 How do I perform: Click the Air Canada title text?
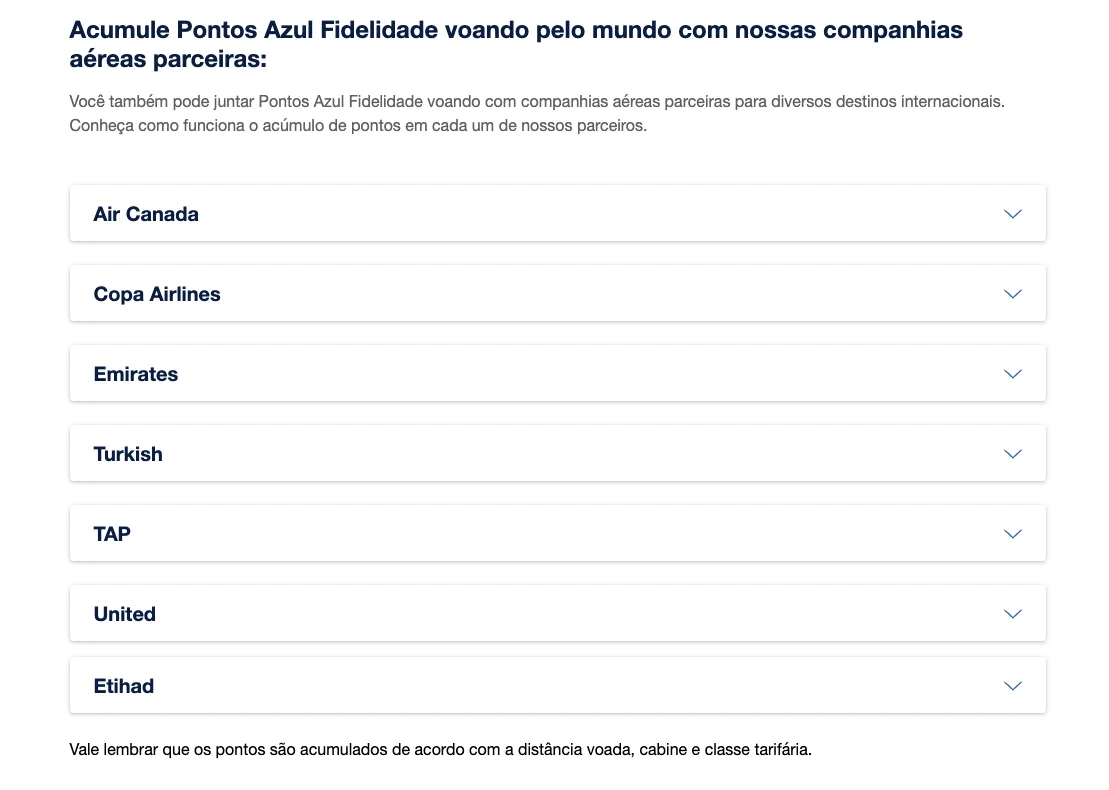click(x=146, y=214)
